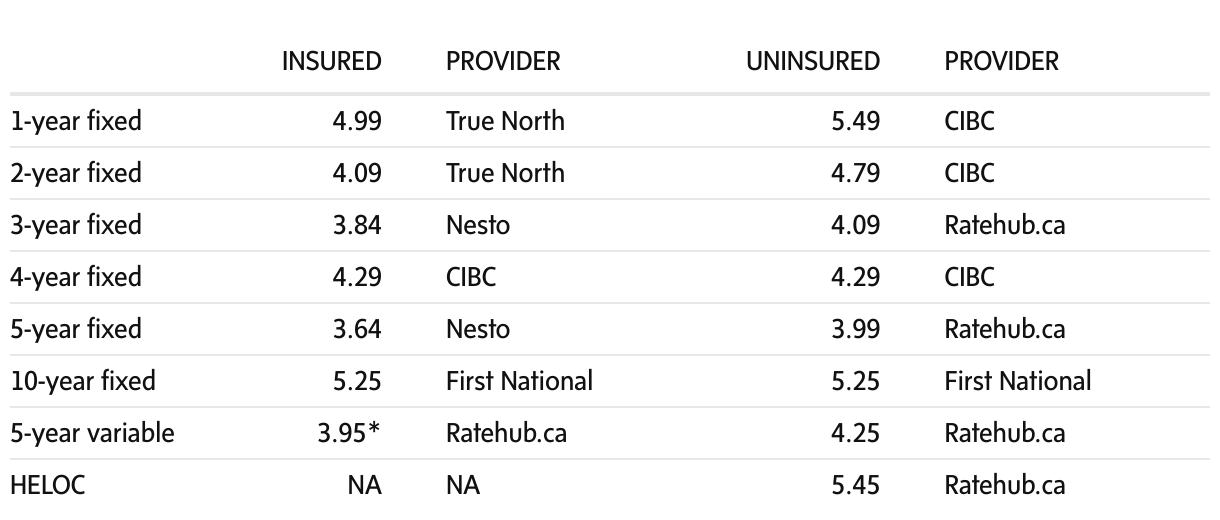This screenshot has height=520, width=1220.
Task: Click the 3-year fixed row label
Action: click(76, 225)
